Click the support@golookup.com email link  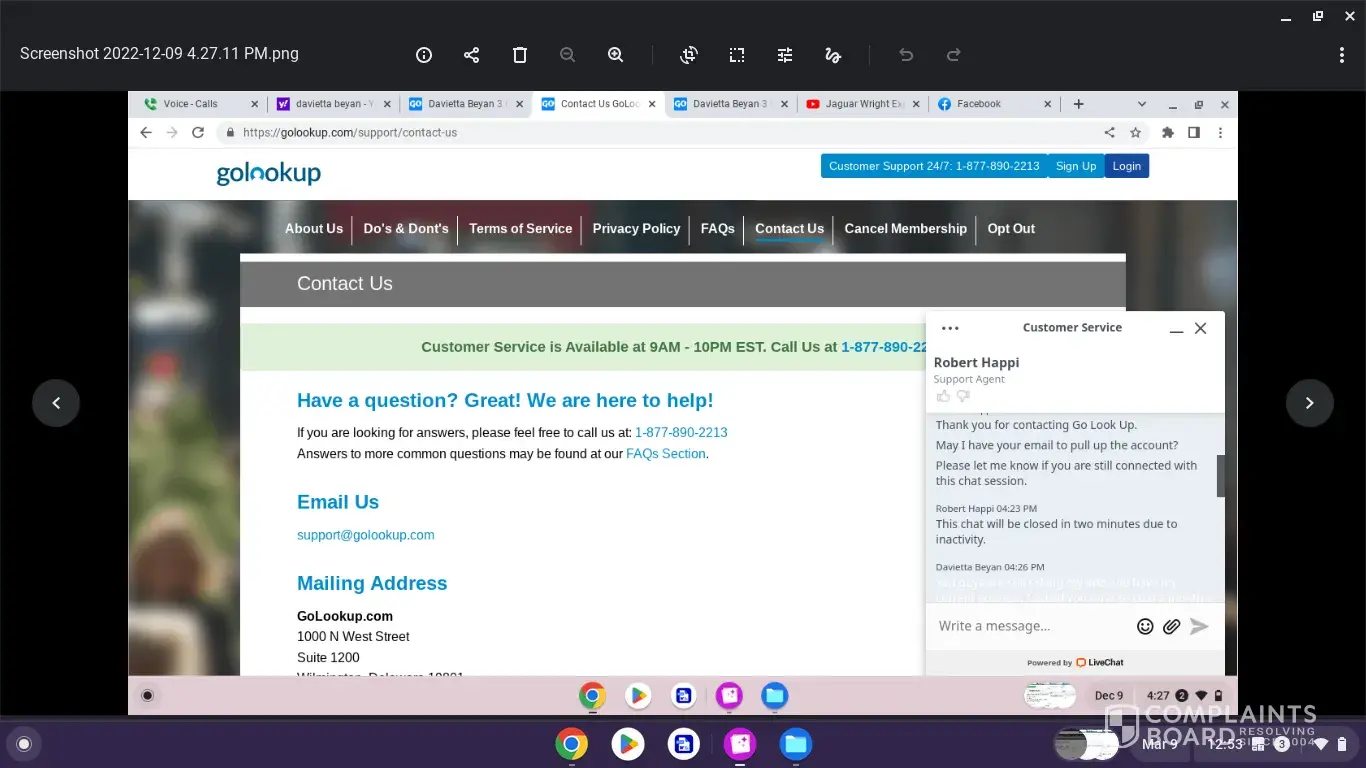point(366,535)
